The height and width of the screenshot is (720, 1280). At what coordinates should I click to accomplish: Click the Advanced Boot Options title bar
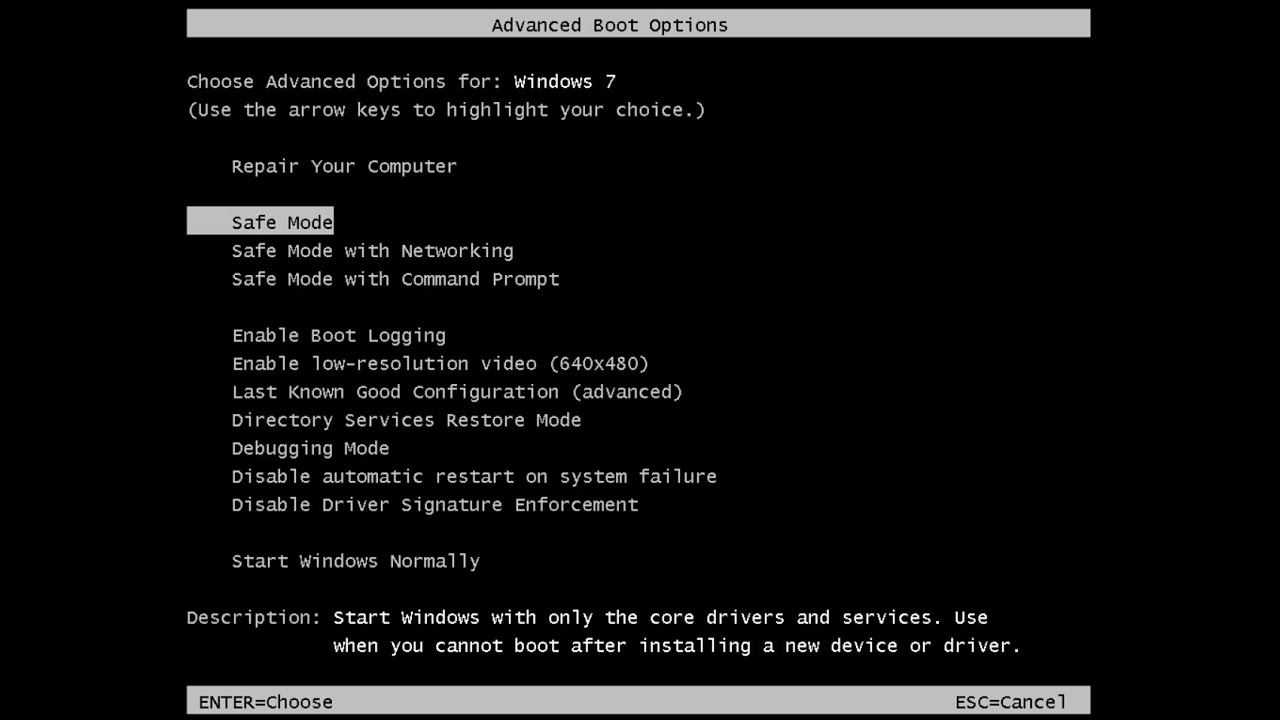click(638, 24)
